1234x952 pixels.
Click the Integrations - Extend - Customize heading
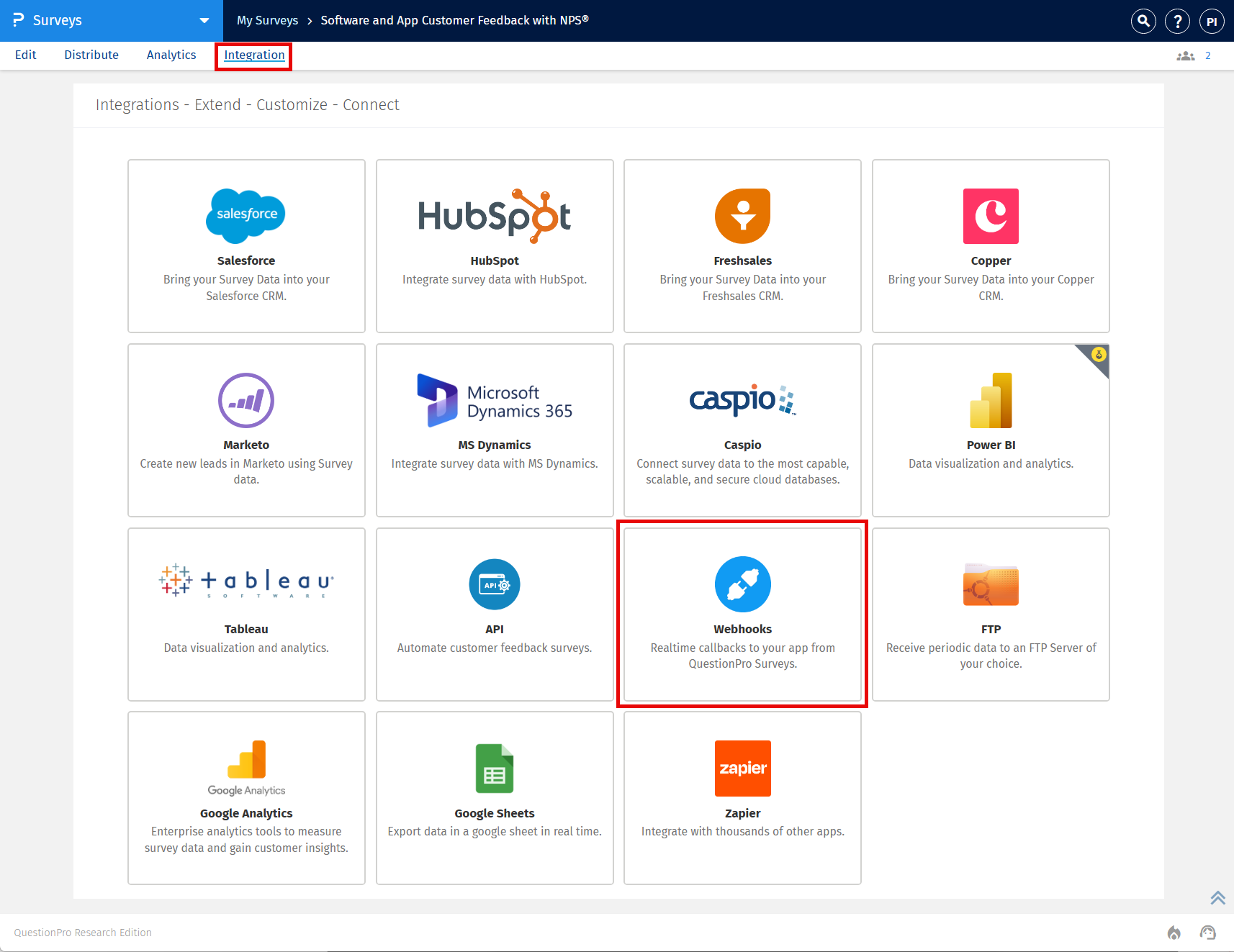tap(247, 105)
